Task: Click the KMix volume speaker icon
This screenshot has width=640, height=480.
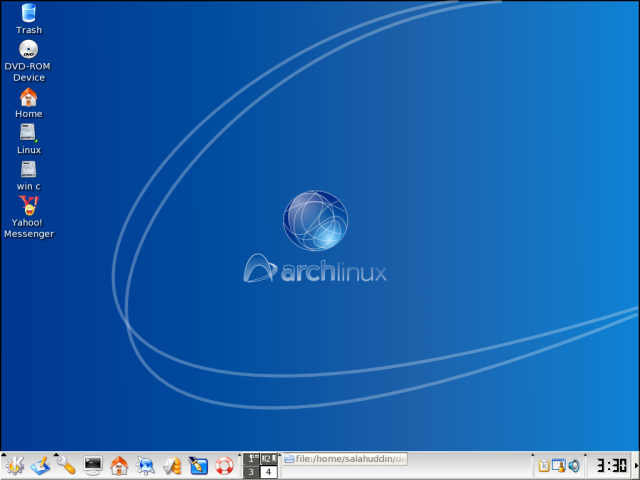Action: point(574,466)
